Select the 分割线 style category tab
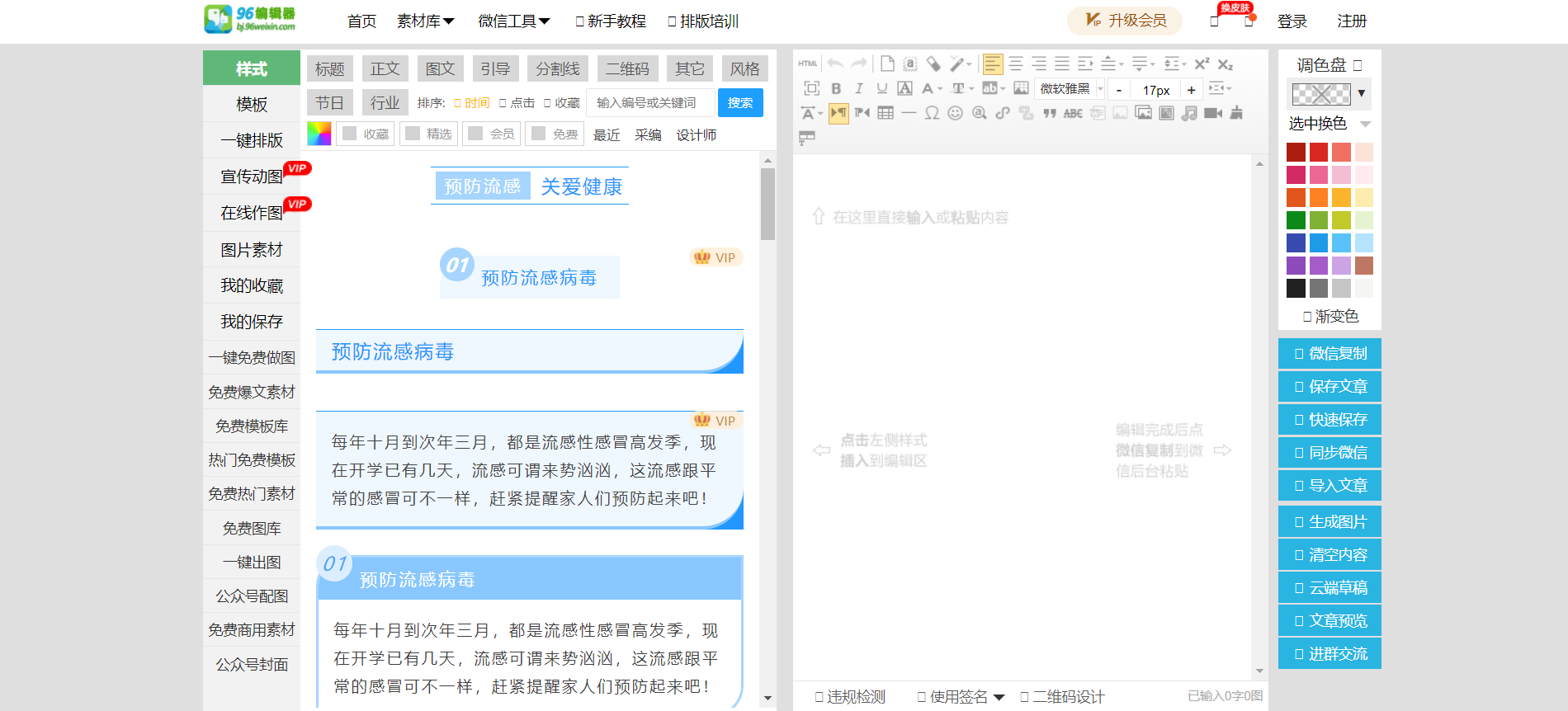The image size is (1568, 711). (x=558, y=68)
